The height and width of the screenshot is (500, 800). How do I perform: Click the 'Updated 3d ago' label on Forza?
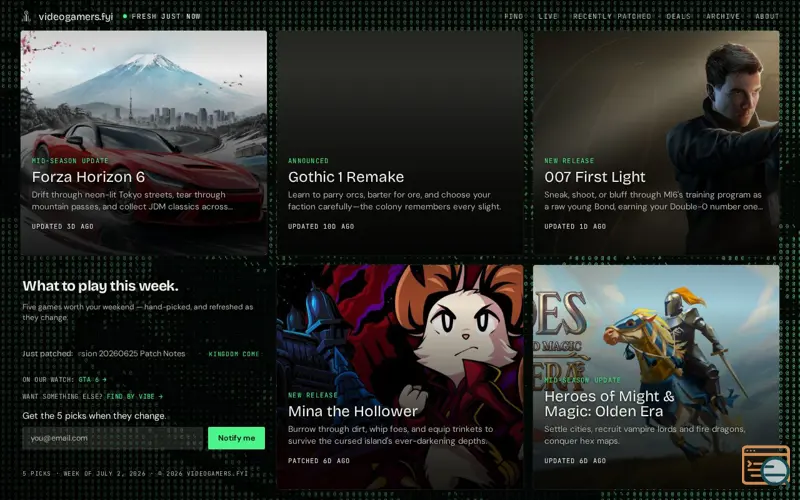[x=62, y=227]
